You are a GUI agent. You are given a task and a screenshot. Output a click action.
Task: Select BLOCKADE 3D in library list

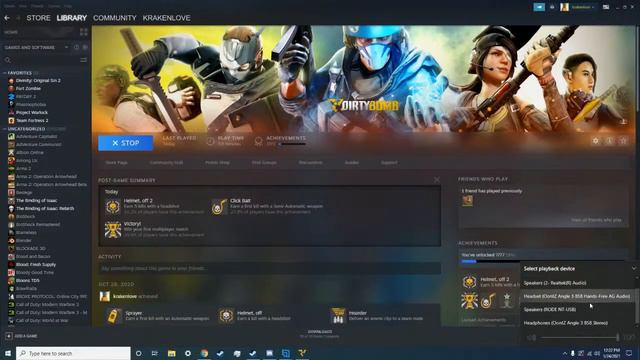[31, 249]
